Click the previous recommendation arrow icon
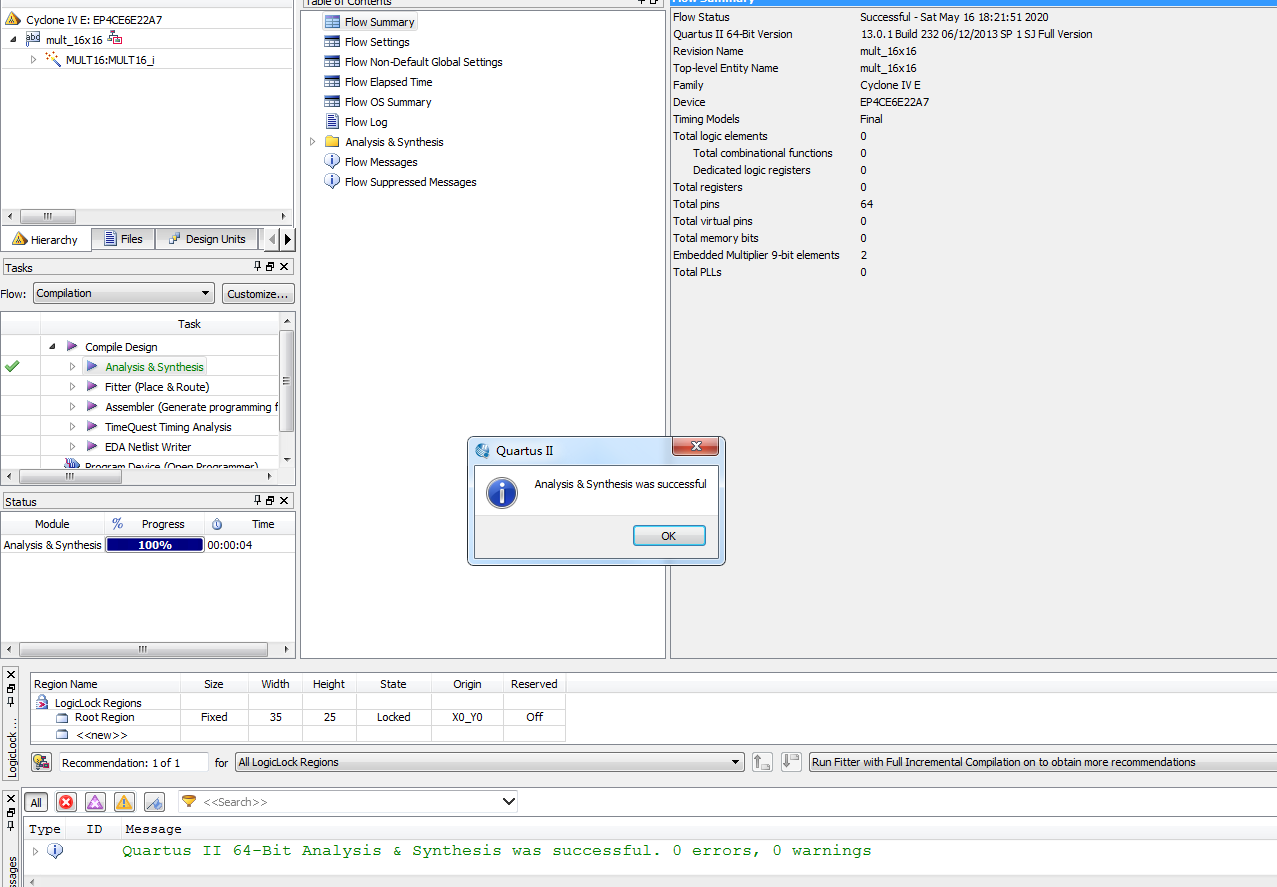1277x887 pixels. 762,762
